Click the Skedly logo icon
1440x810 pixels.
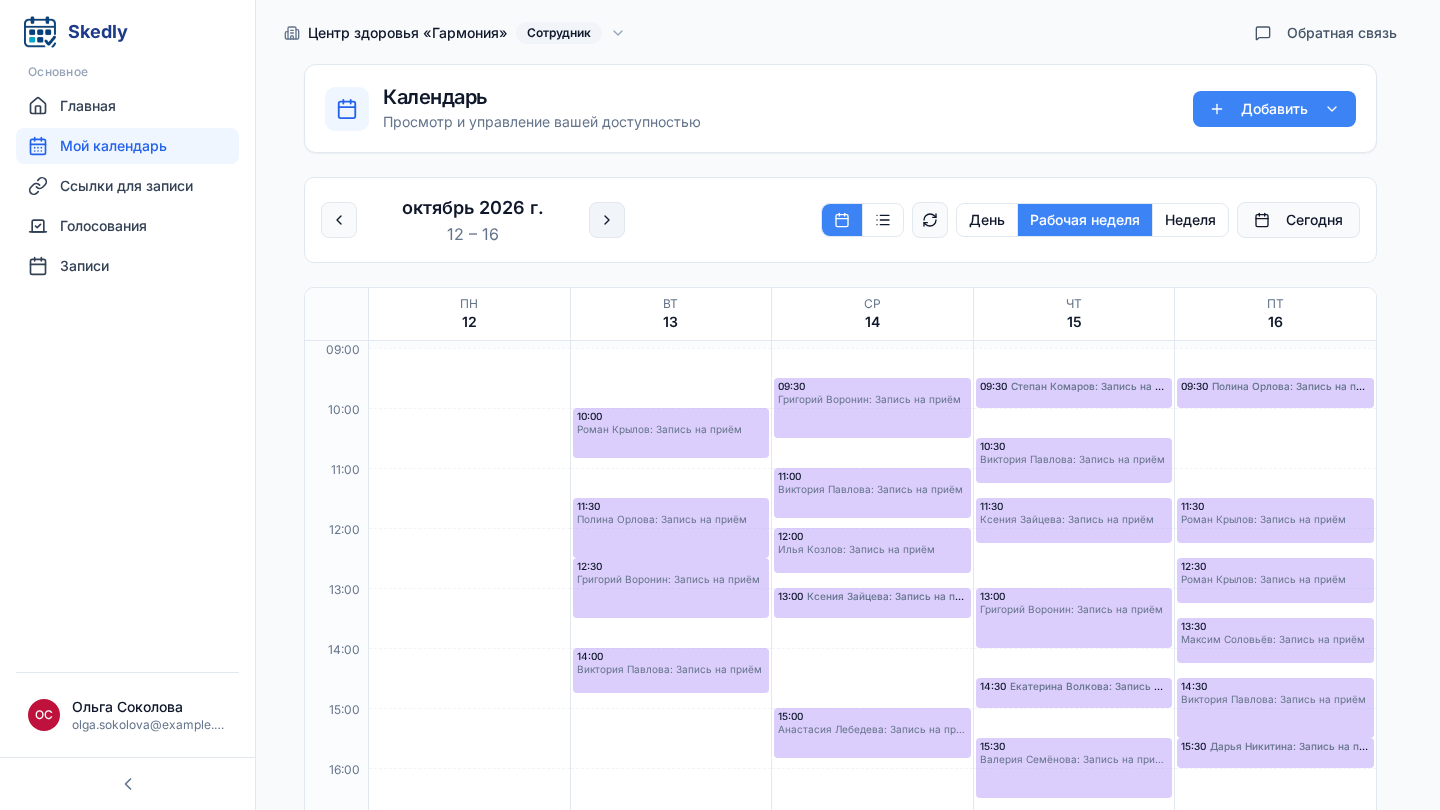40,32
